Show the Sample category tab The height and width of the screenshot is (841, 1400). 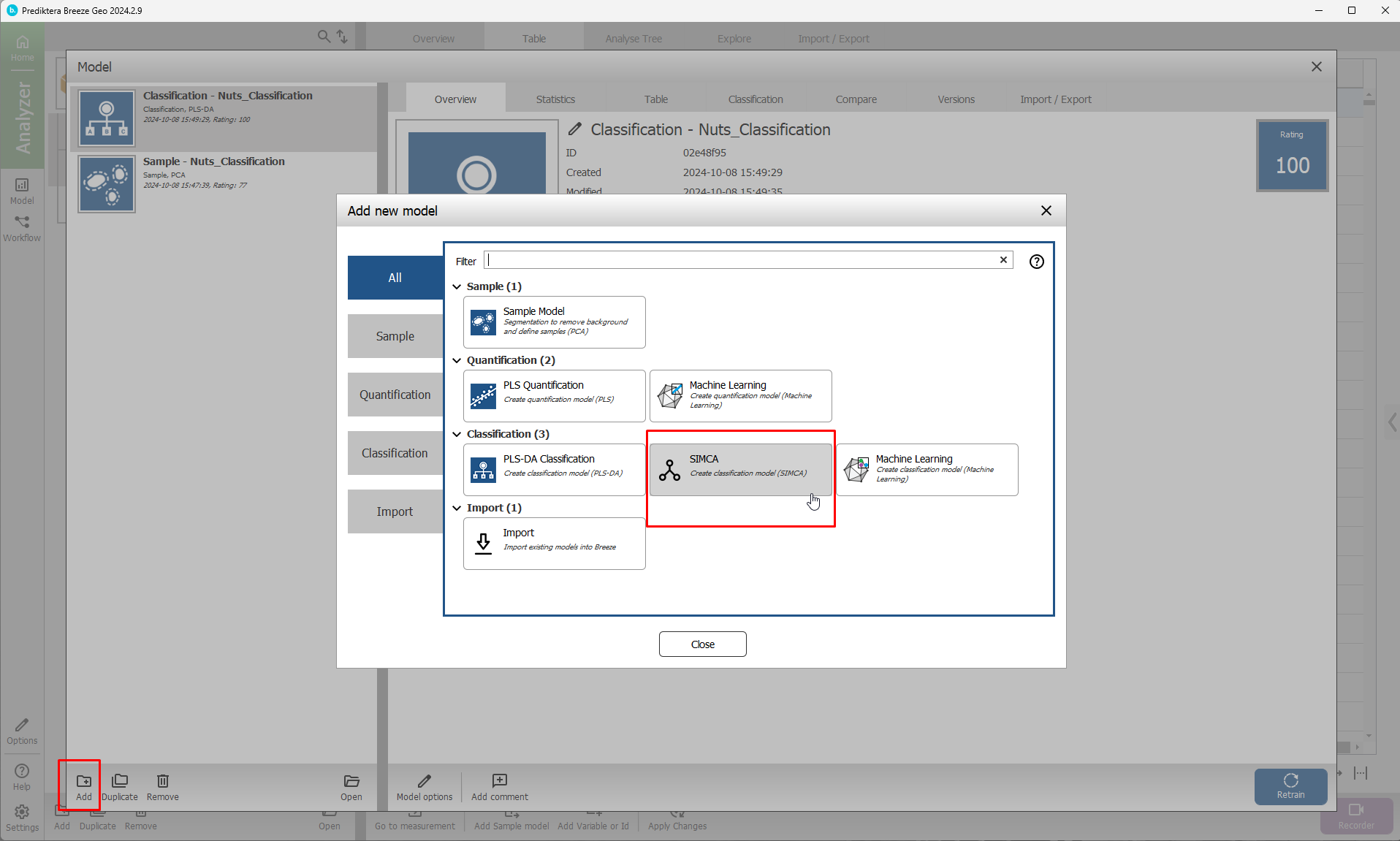coord(395,336)
